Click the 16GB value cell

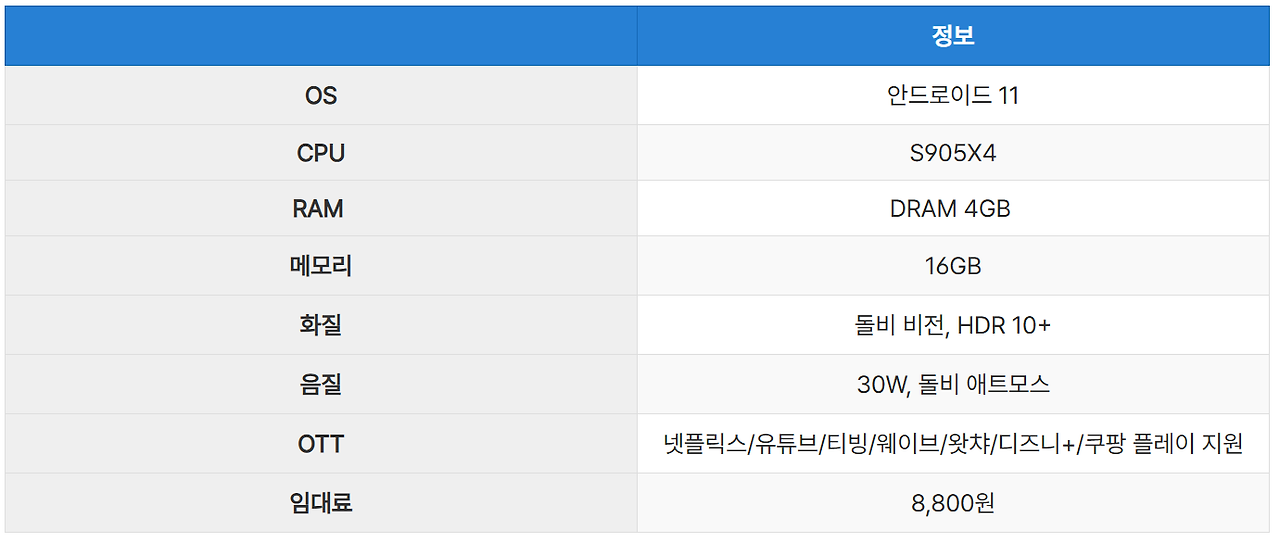click(x=954, y=266)
